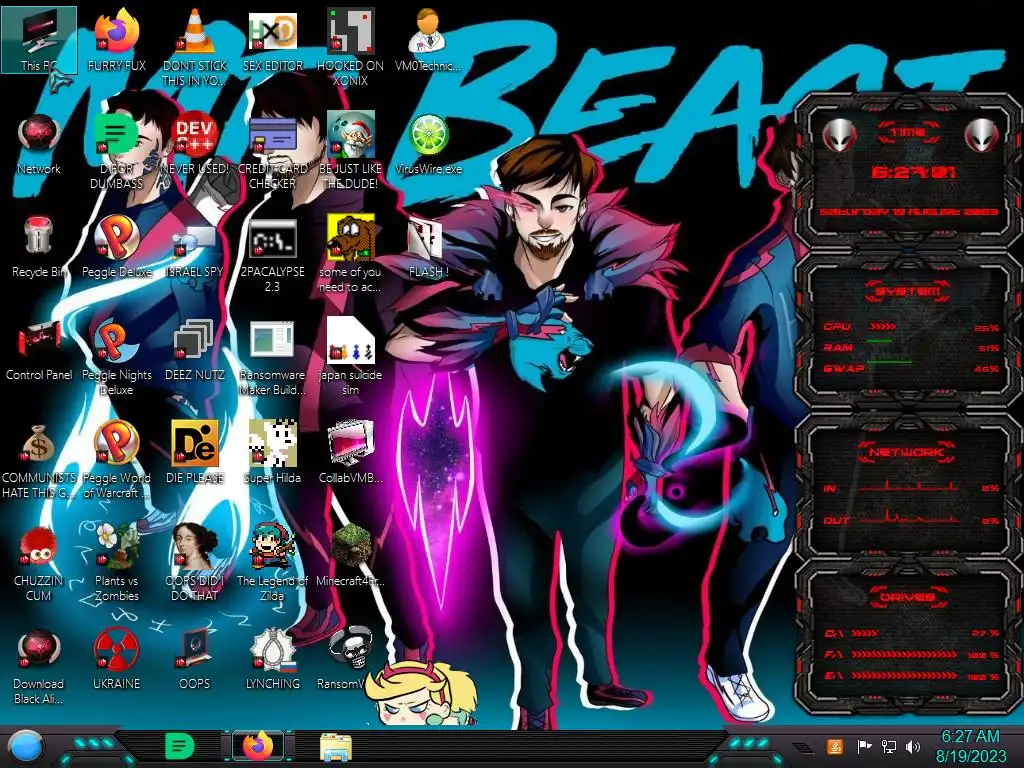Select the OOPS DID I DO THAT portrait icon
Screen dimensions: 1024x768
click(195, 563)
